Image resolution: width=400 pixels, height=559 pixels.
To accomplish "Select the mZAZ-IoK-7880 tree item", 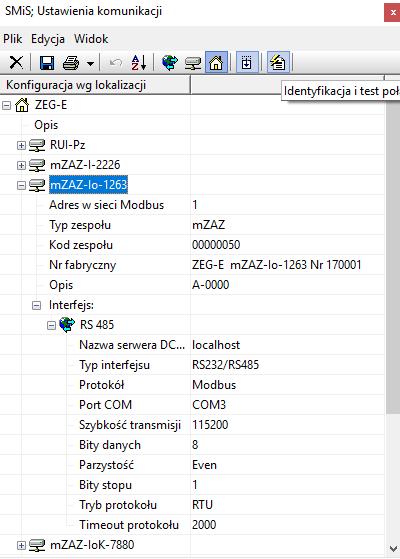I will [92, 545].
